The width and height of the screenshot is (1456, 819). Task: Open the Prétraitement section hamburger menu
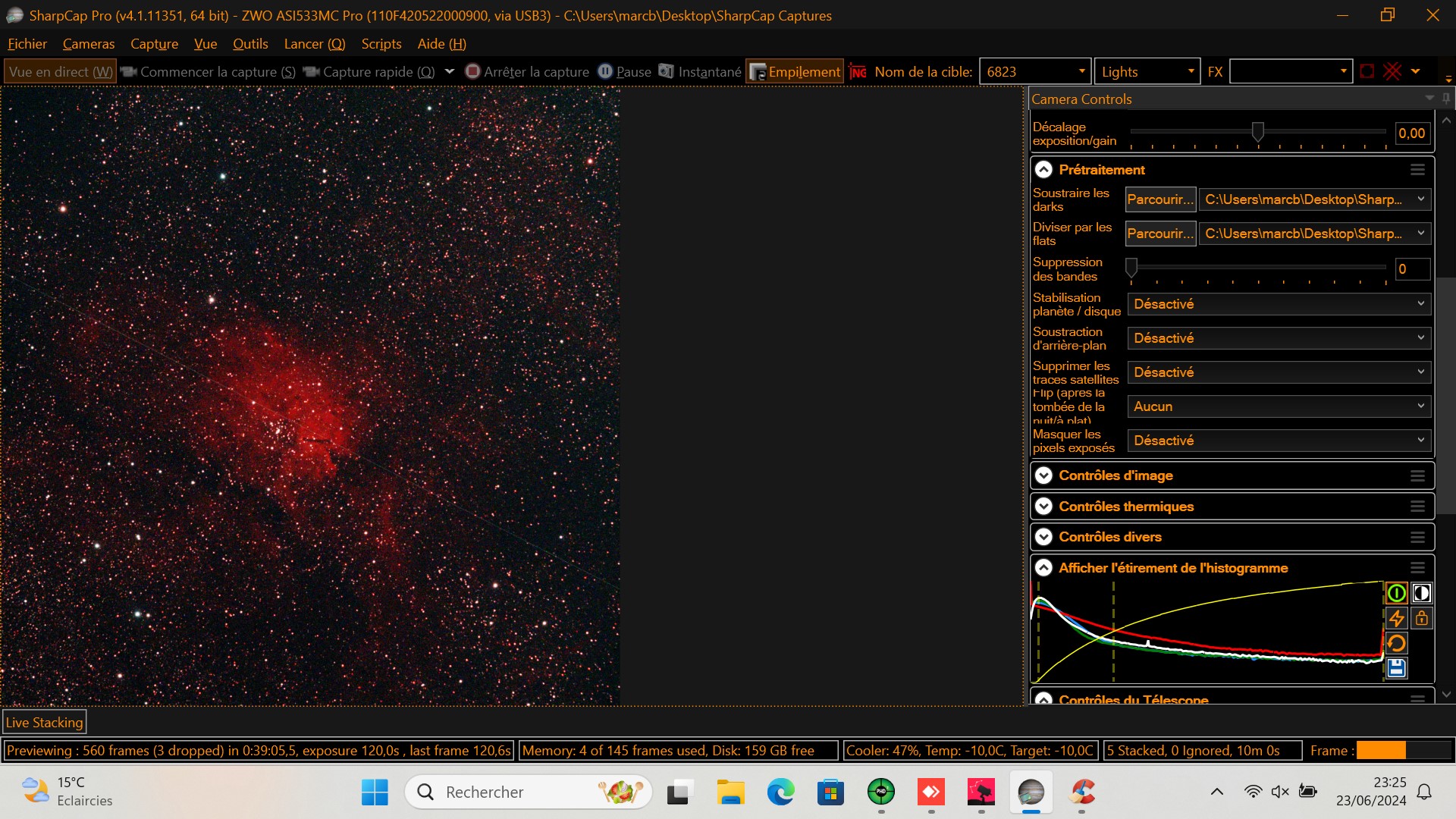pos(1417,170)
